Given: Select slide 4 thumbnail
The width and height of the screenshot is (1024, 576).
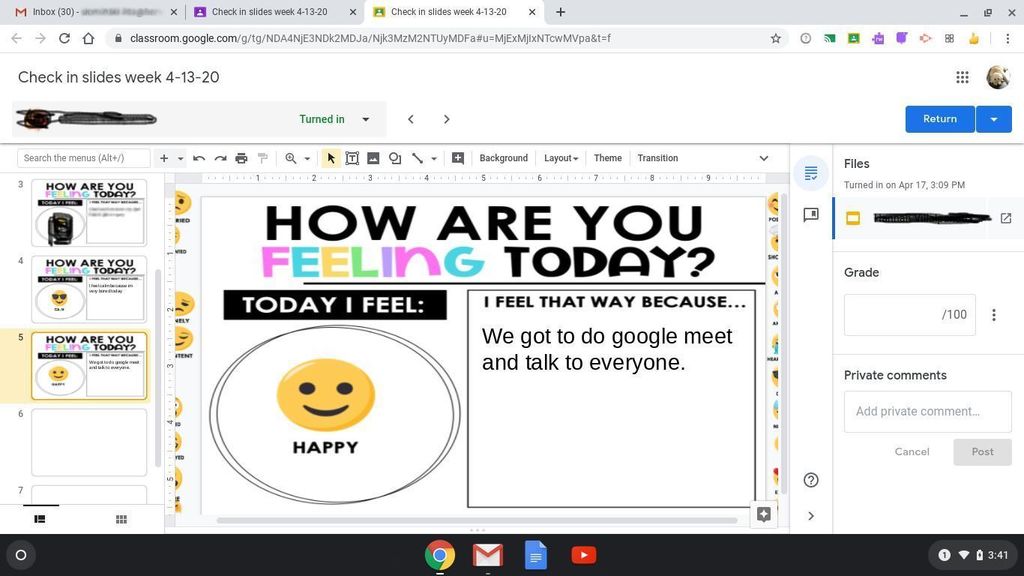Looking at the screenshot, I should [89, 289].
